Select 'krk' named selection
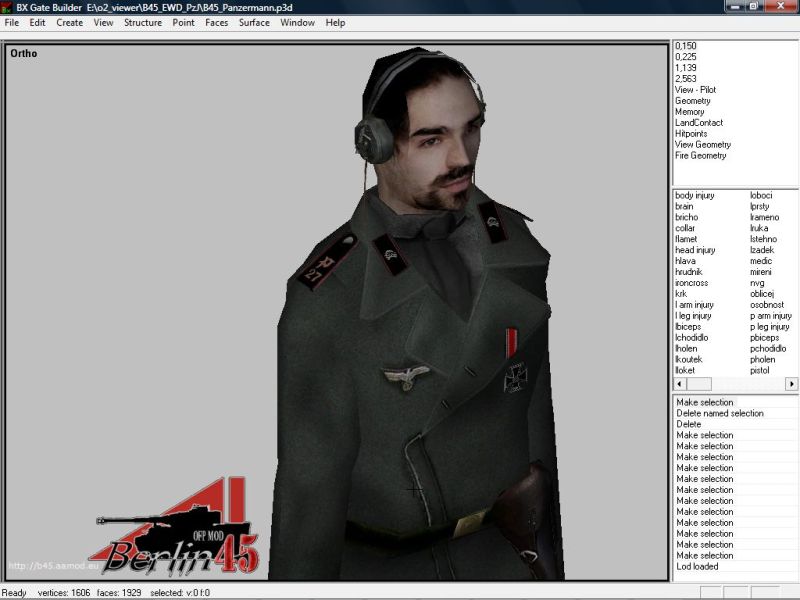Screen dimensions: 800x600 [681, 293]
